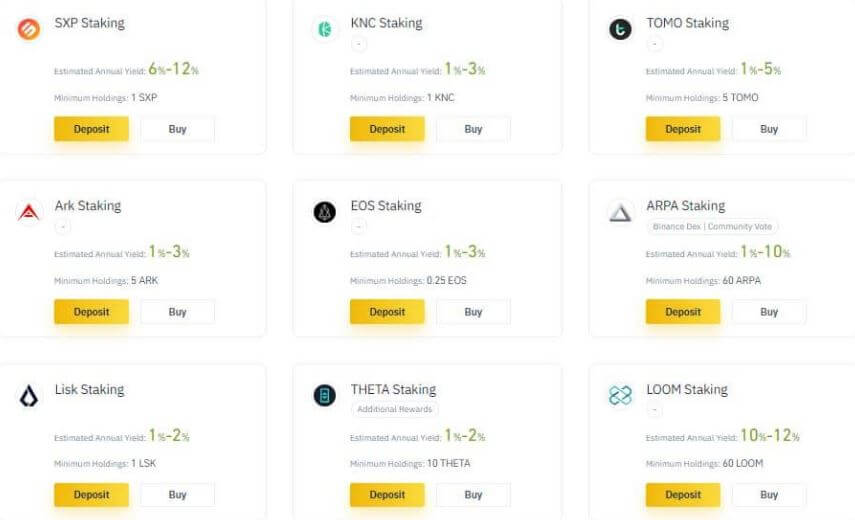Click the Ark coin icon

coord(29,212)
